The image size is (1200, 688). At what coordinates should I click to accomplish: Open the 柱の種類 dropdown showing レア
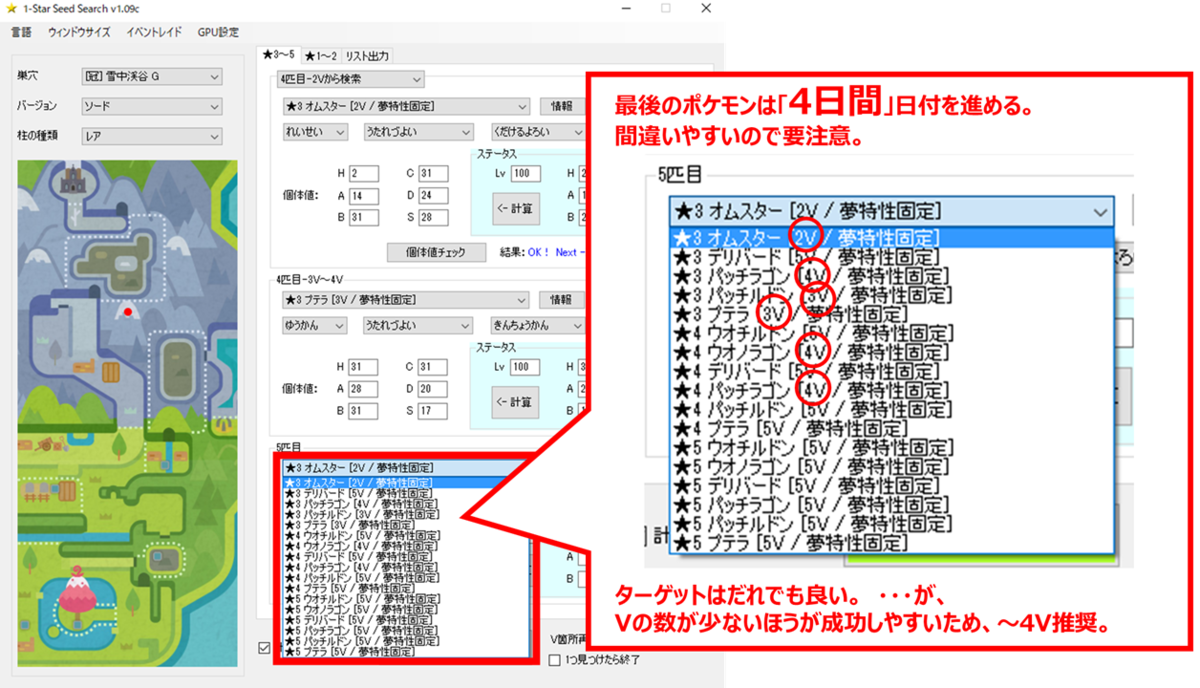coord(152,136)
